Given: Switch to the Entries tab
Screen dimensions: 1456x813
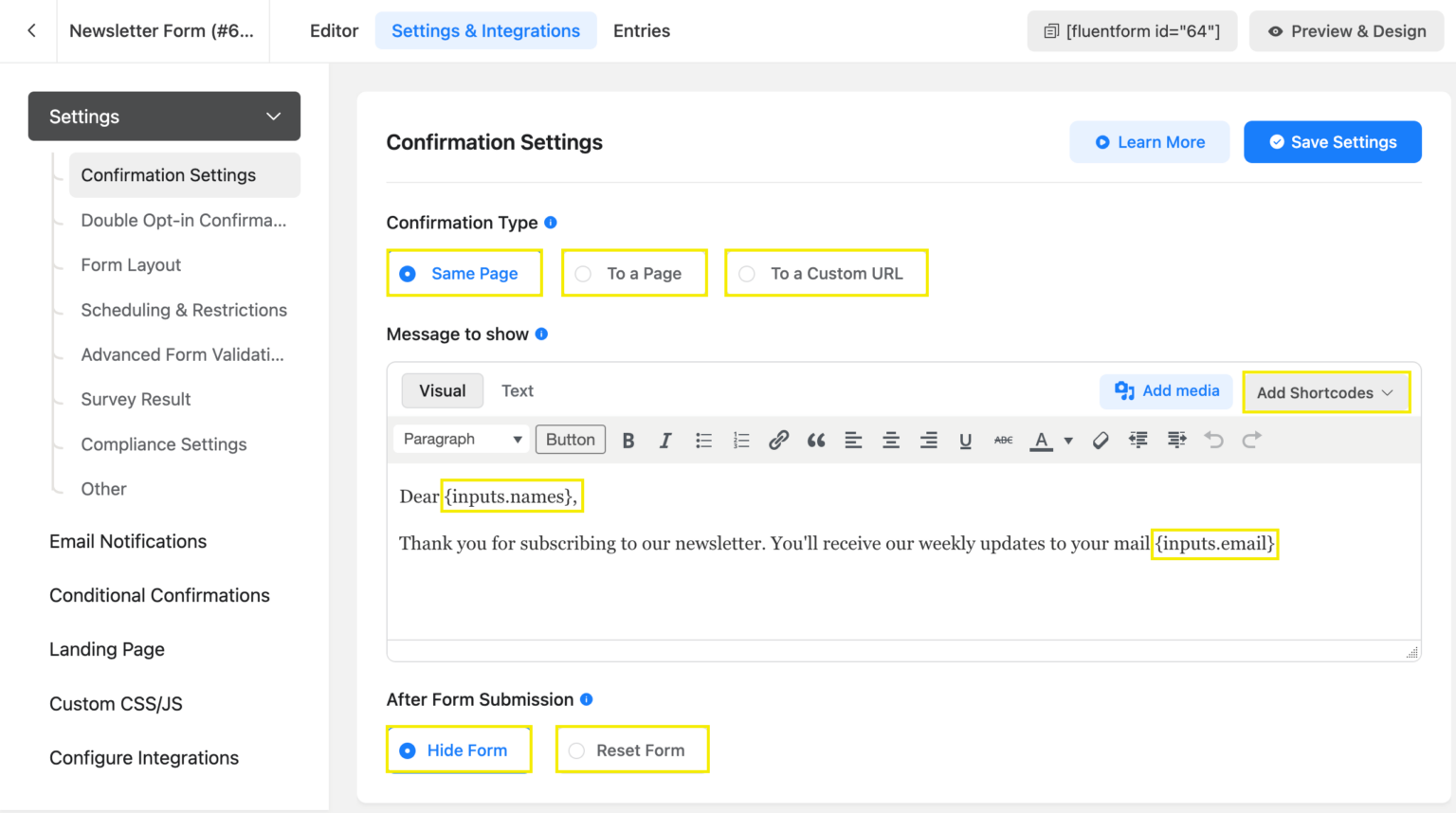Looking at the screenshot, I should point(641,30).
